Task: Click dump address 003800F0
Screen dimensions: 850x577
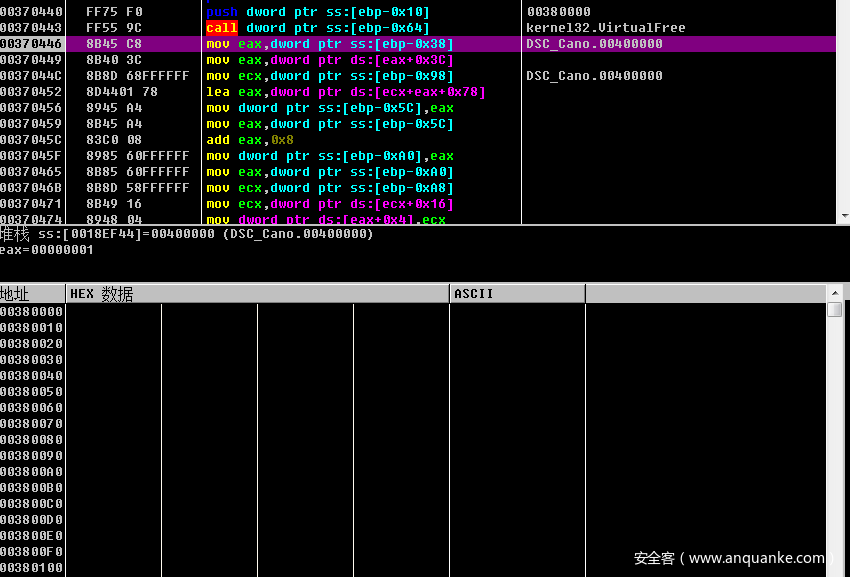Action: pos(31,551)
